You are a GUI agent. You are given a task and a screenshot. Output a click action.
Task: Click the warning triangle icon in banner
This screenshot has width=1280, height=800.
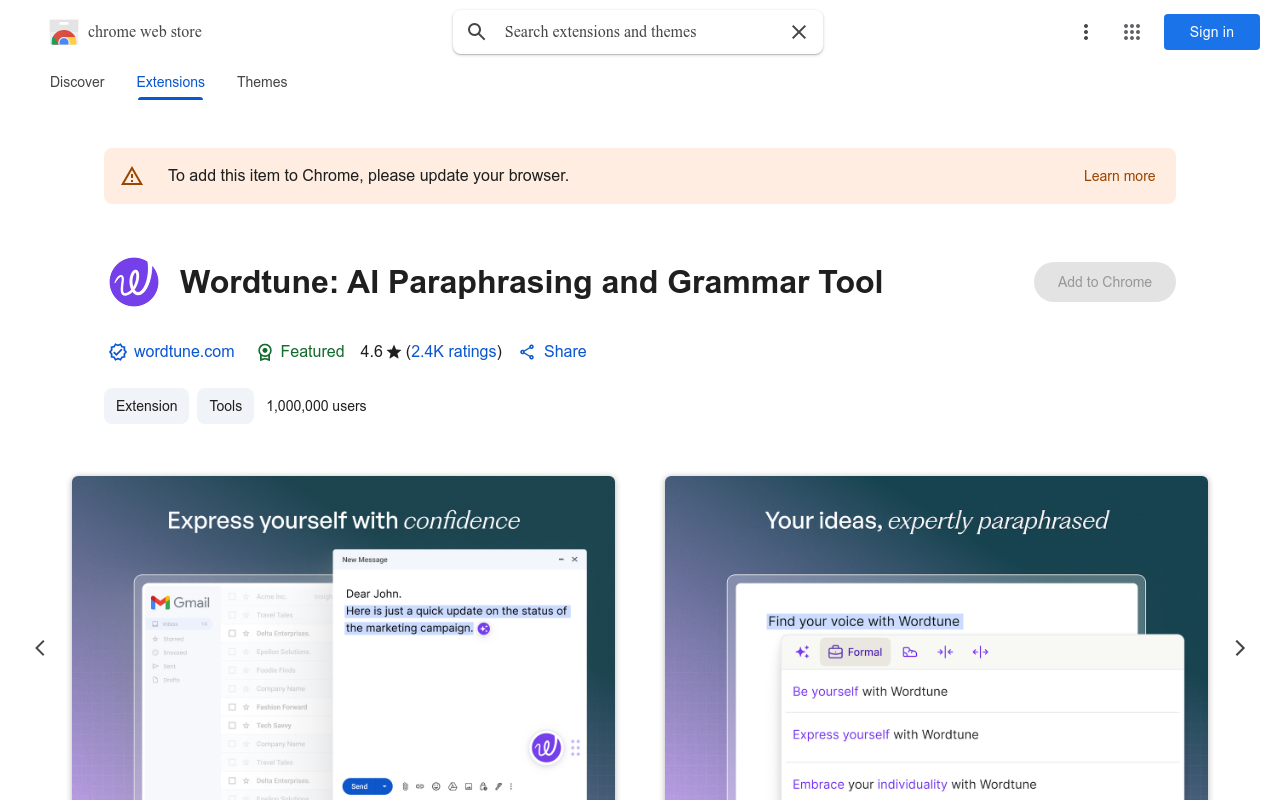coord(132,176)
